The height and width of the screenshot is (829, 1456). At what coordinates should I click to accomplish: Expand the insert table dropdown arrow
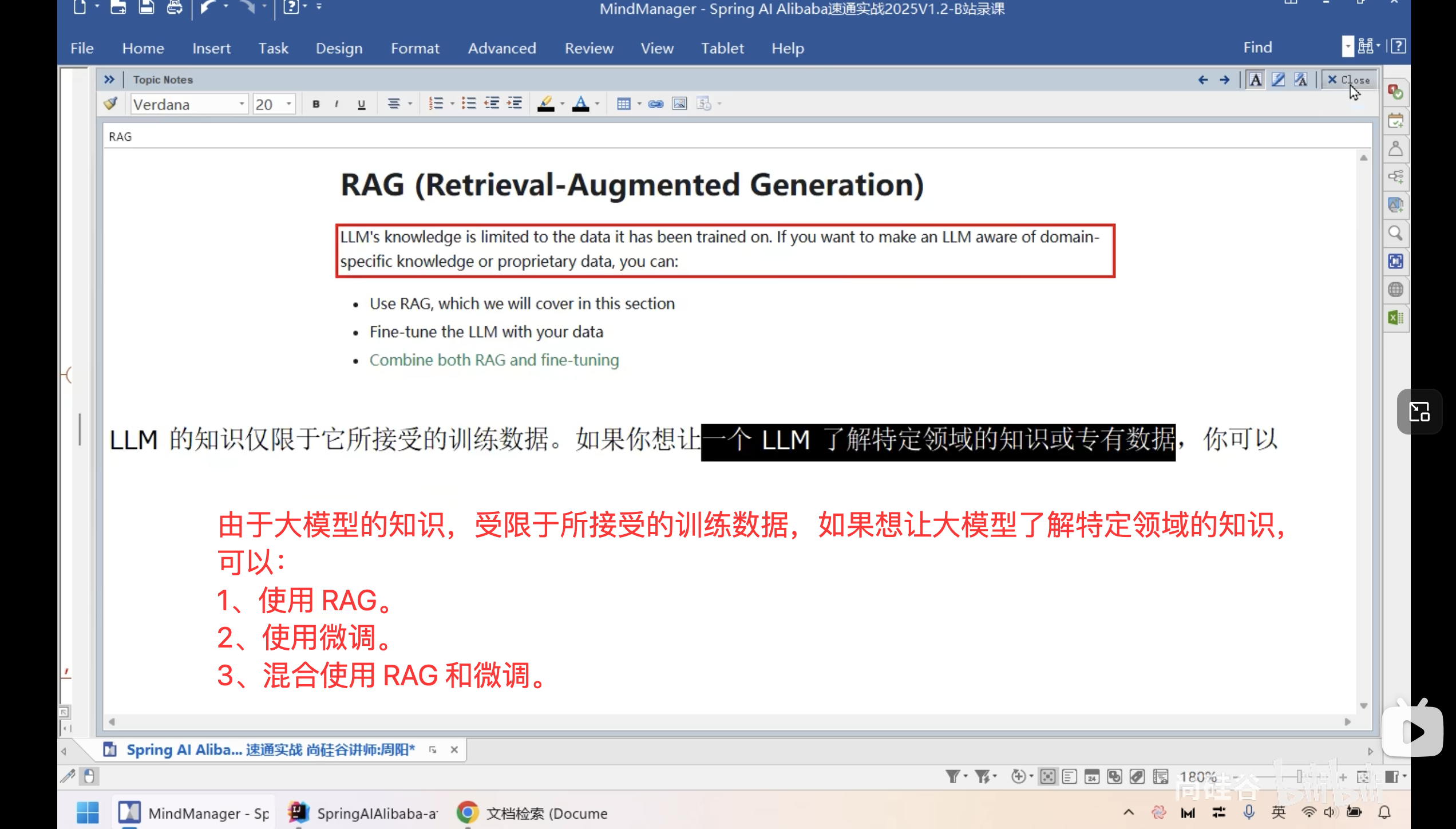639,104
